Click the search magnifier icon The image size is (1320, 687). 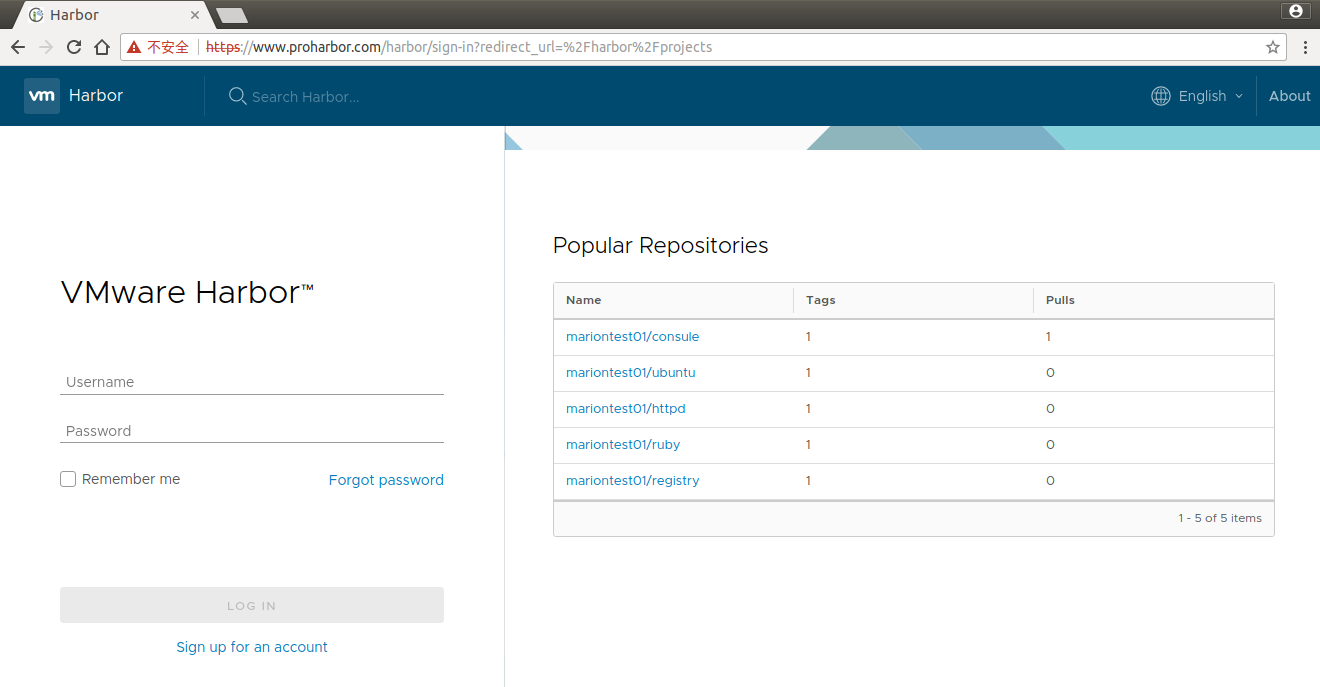point(238,96)
